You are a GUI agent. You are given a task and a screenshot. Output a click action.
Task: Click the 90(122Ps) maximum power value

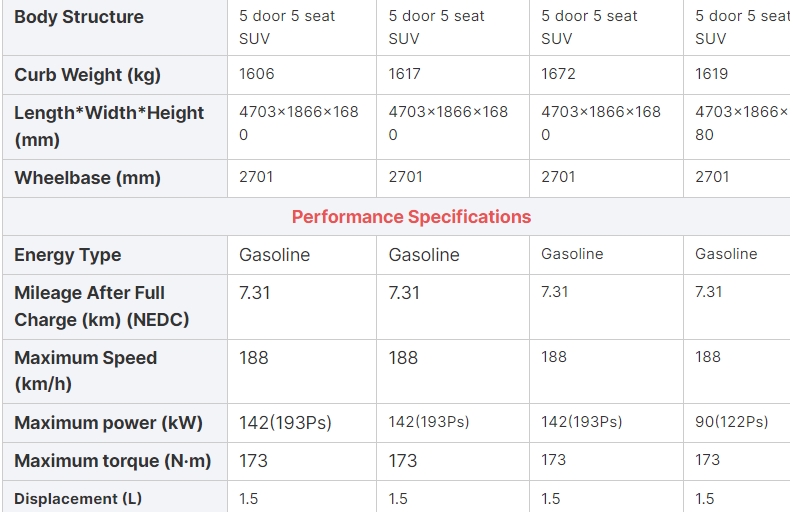click(x=732, y=422)
